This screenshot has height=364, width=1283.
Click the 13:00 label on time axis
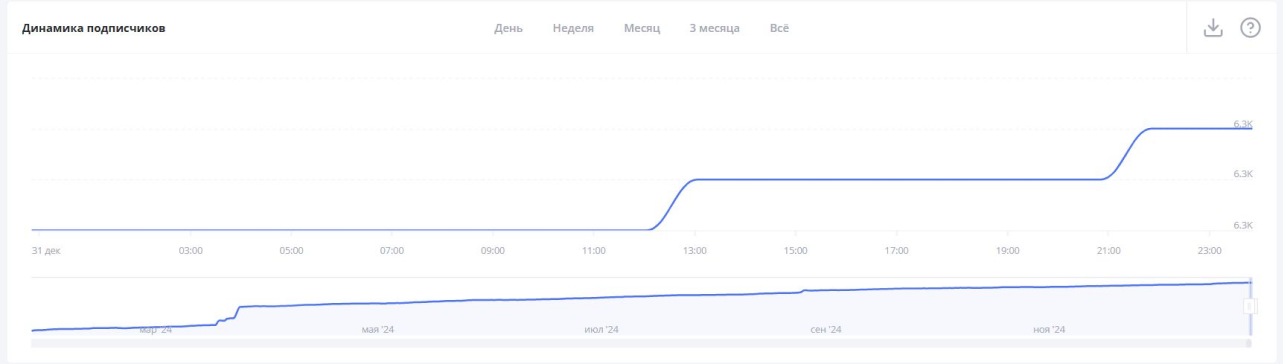click(695, 251)
